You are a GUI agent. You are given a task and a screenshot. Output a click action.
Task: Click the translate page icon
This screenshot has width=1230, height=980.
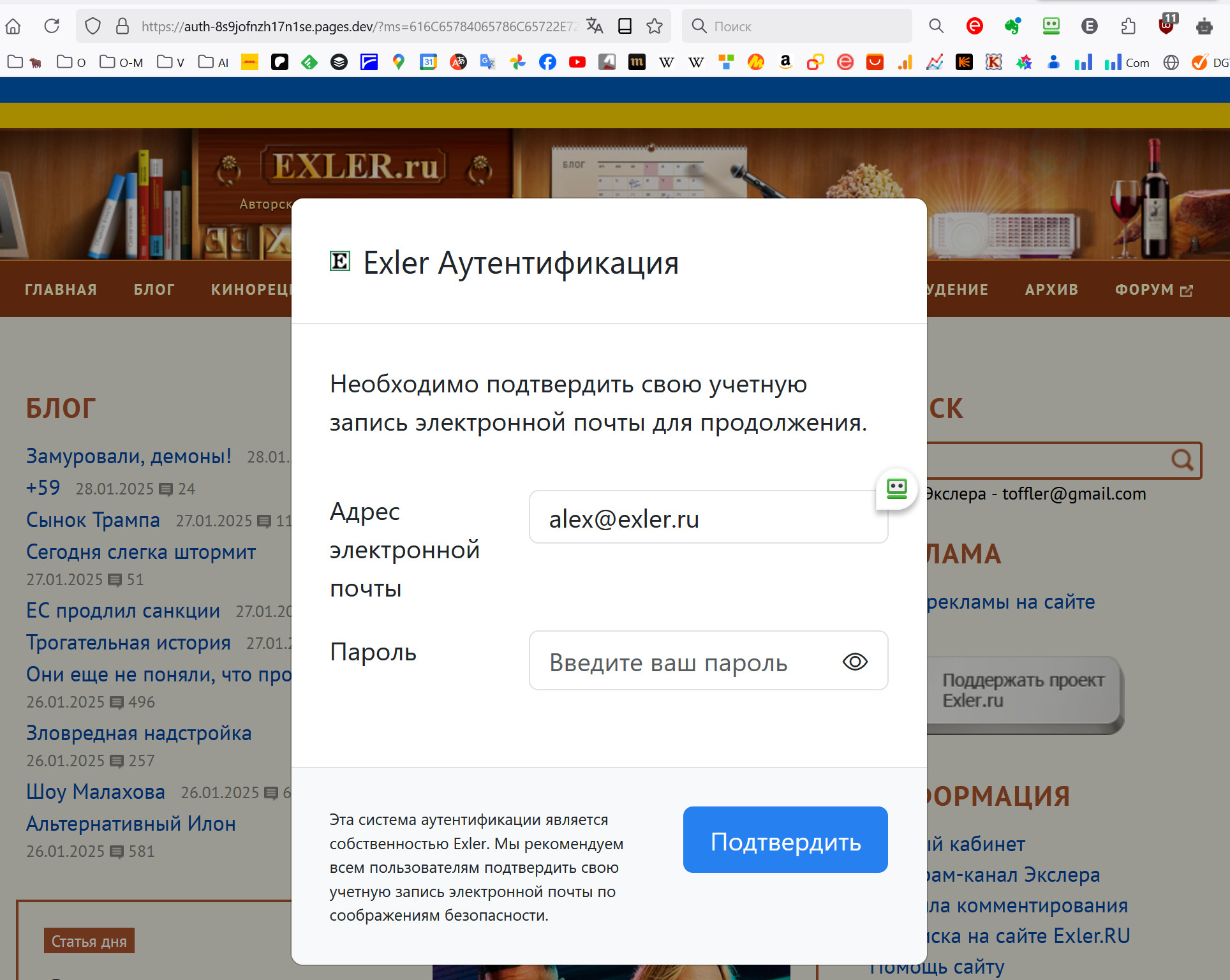595,26
